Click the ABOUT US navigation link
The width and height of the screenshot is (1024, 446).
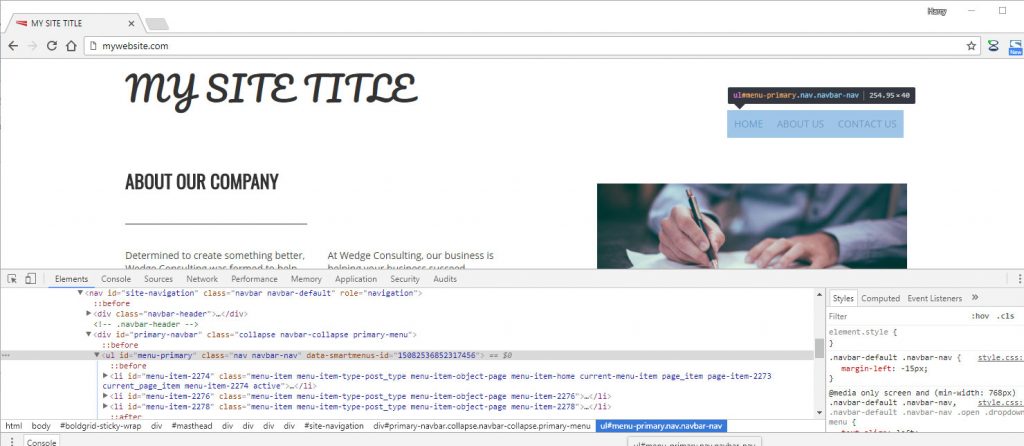(800, 124)
